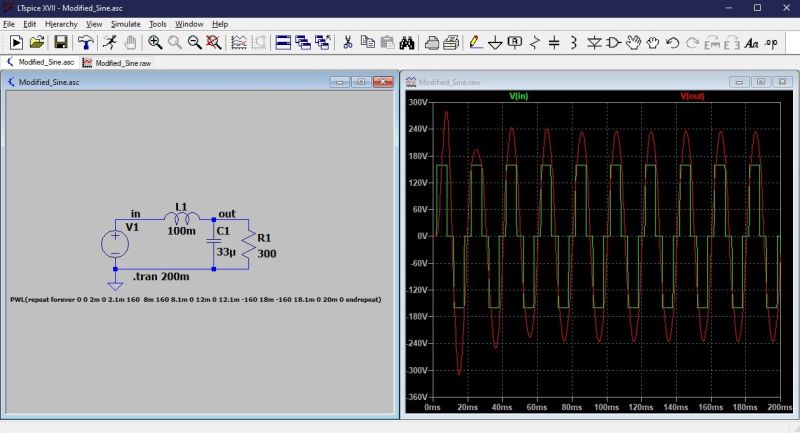Screen dimensions: 800x433
Task: Click the Halt hand icon
Action: point(131,43)
